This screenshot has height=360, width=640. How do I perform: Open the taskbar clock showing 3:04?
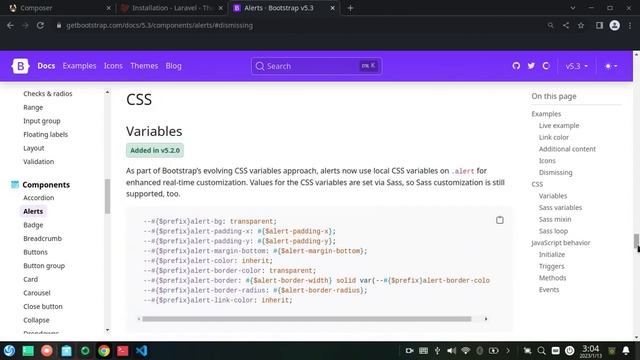coord(590,351)
